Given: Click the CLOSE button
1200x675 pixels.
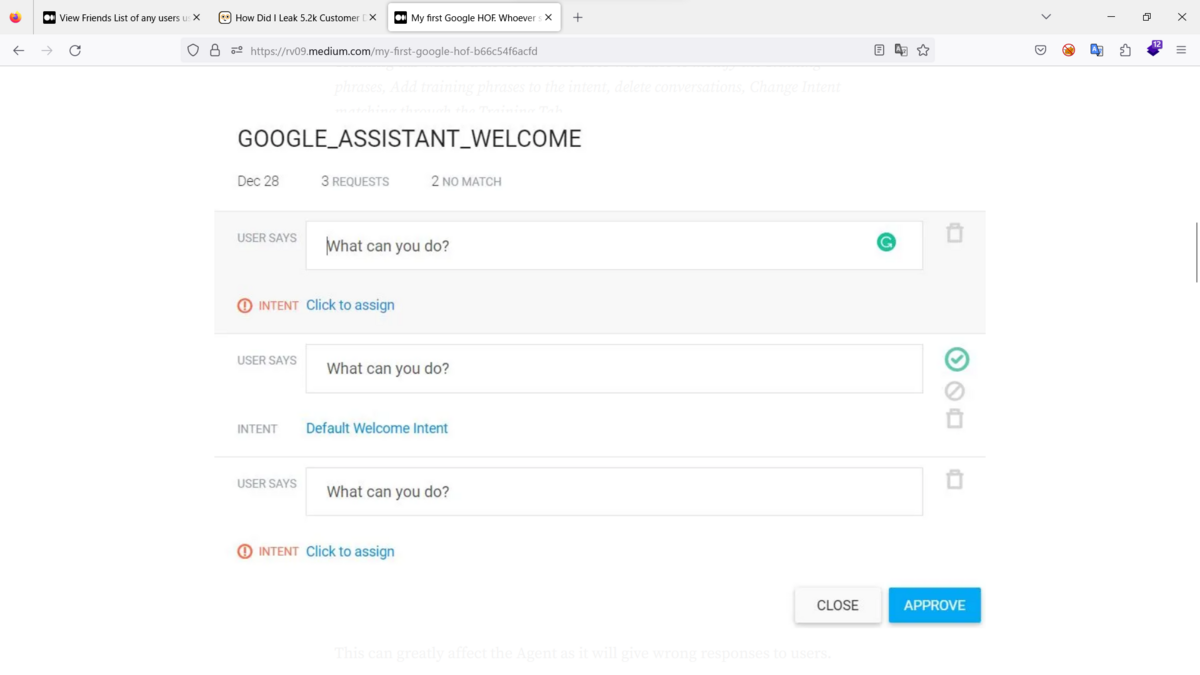Looking at the screenshot, I should [x=838, y=605].
